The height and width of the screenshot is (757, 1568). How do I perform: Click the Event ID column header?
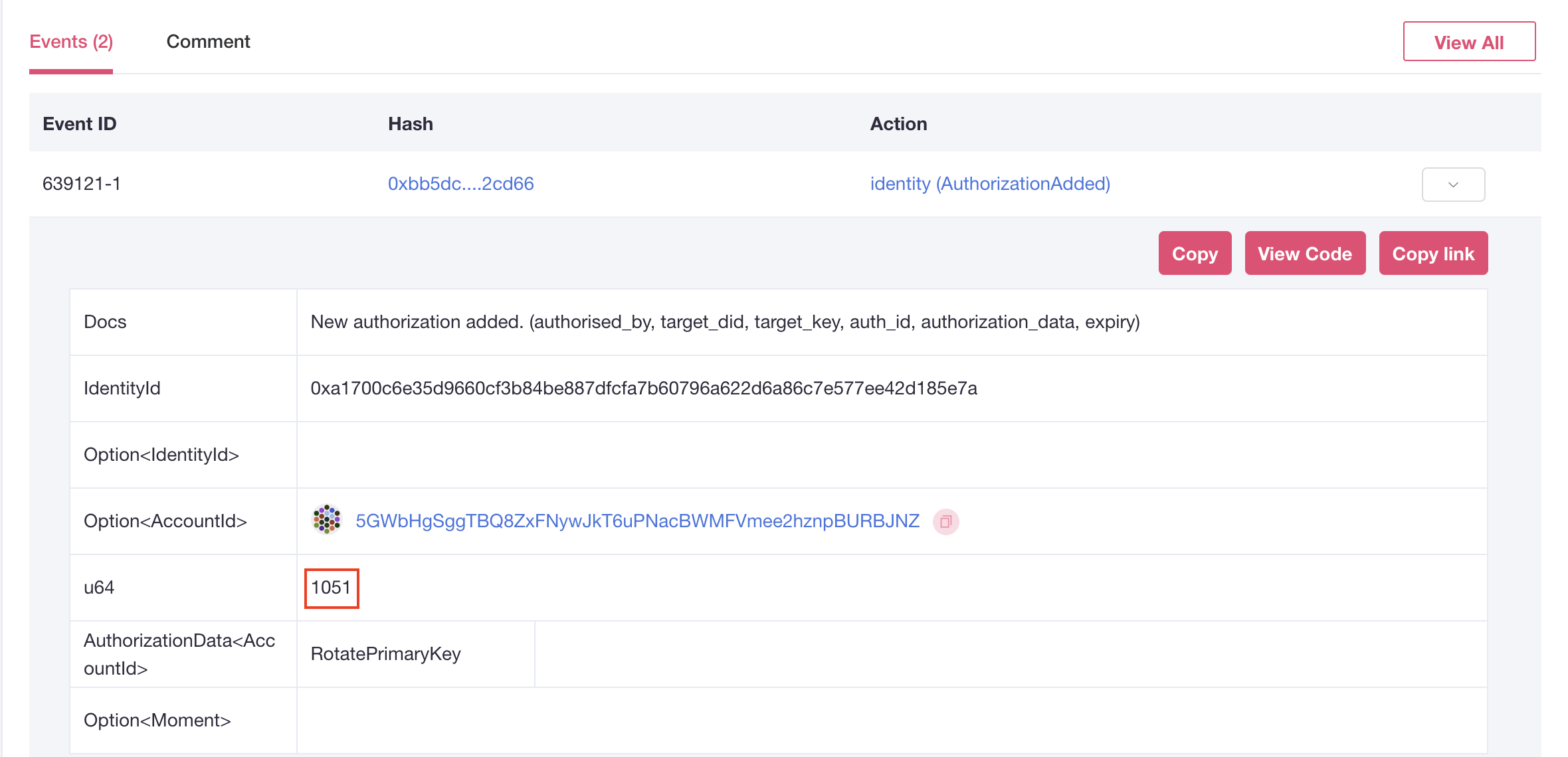tap(80, 124)
